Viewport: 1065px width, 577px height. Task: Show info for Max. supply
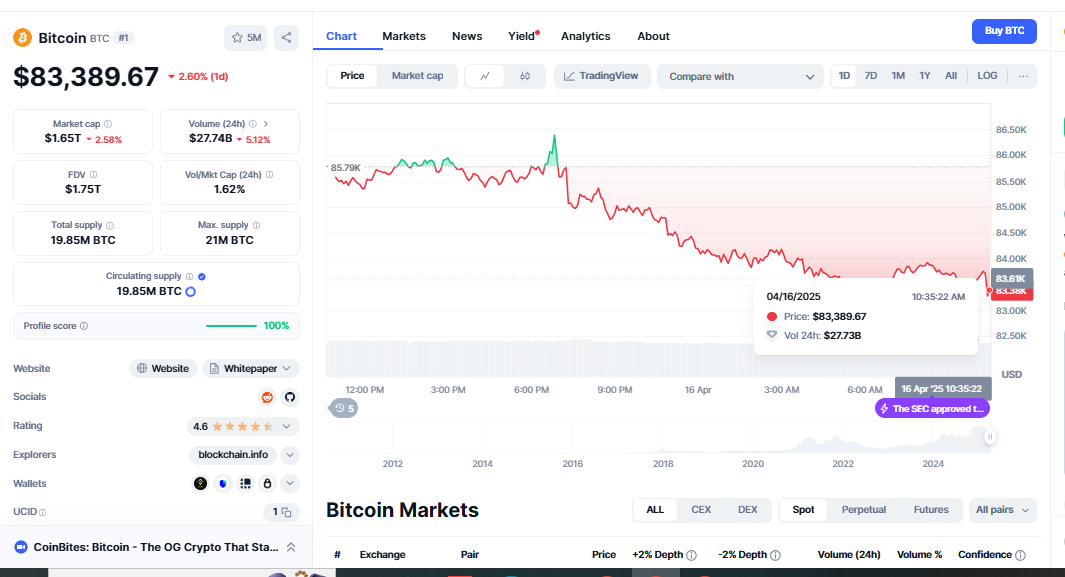256,225
